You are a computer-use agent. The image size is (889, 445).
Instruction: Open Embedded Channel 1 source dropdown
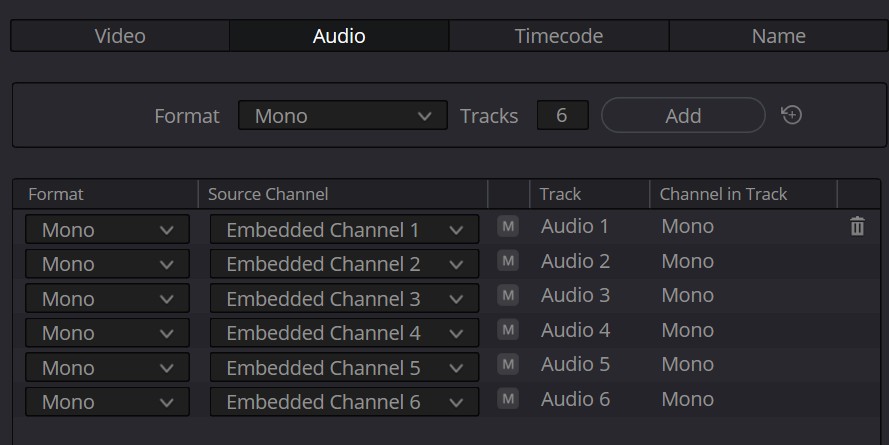(344, 230)
